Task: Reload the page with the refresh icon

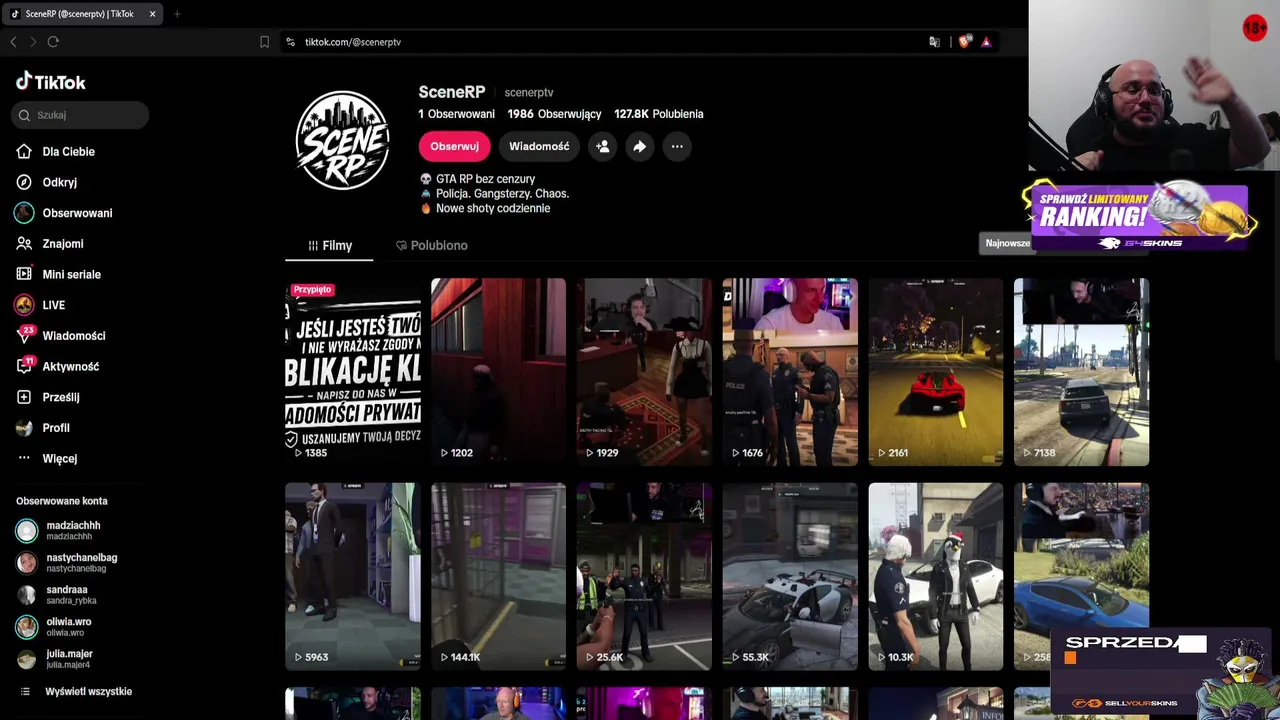Action: click(53, 42)
